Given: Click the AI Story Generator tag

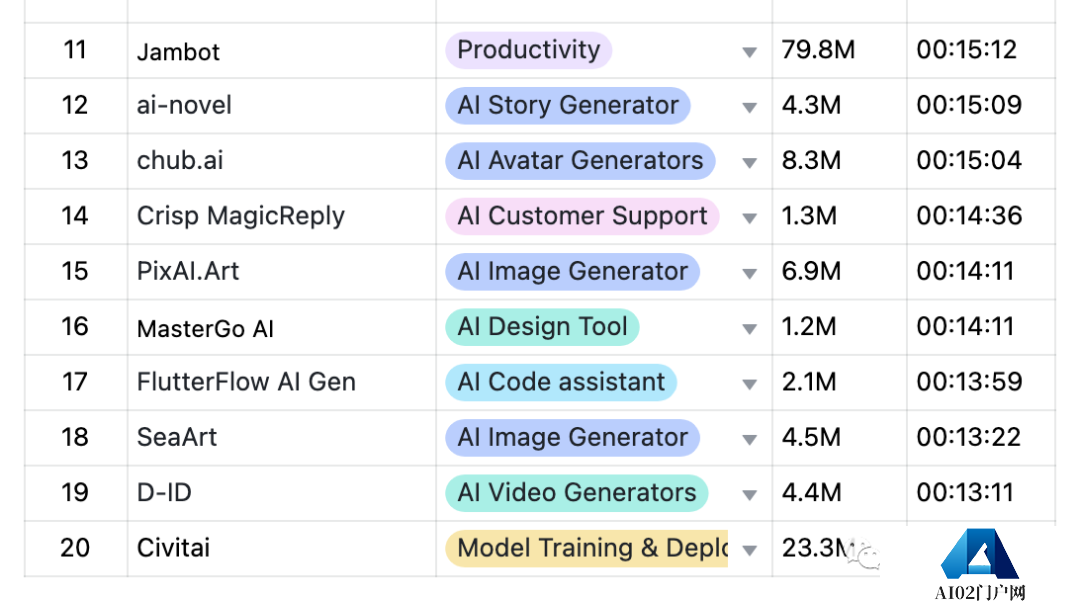Looking at the screenshot, I should click(568, 105).
